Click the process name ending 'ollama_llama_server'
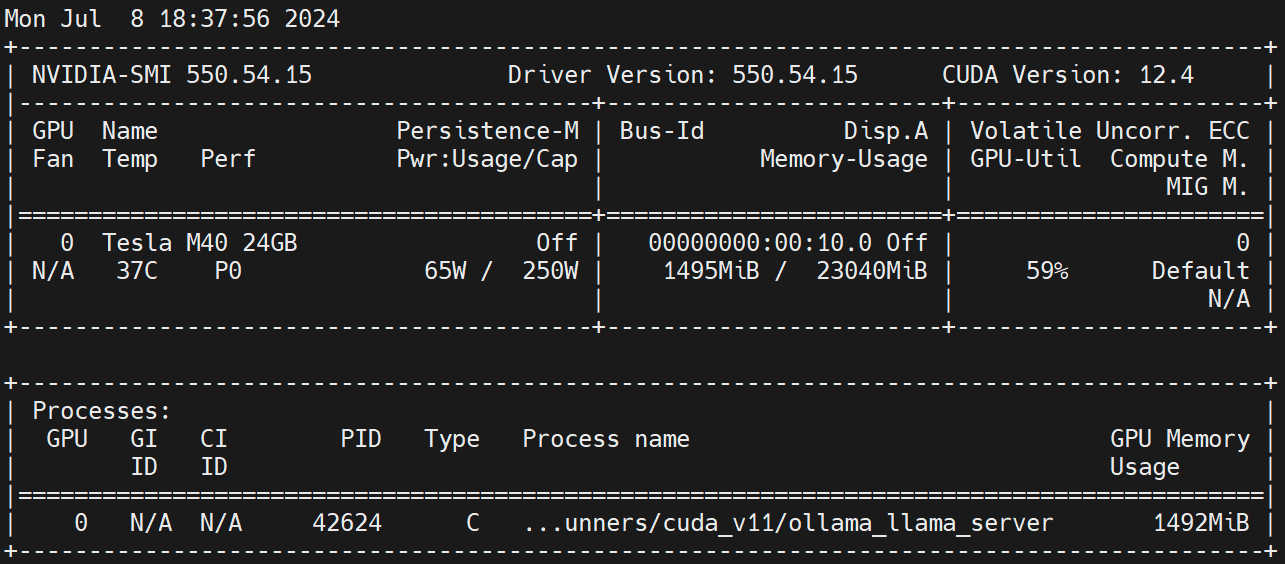The width and height of the screenshot is (1285, 564). pos(788,523)
